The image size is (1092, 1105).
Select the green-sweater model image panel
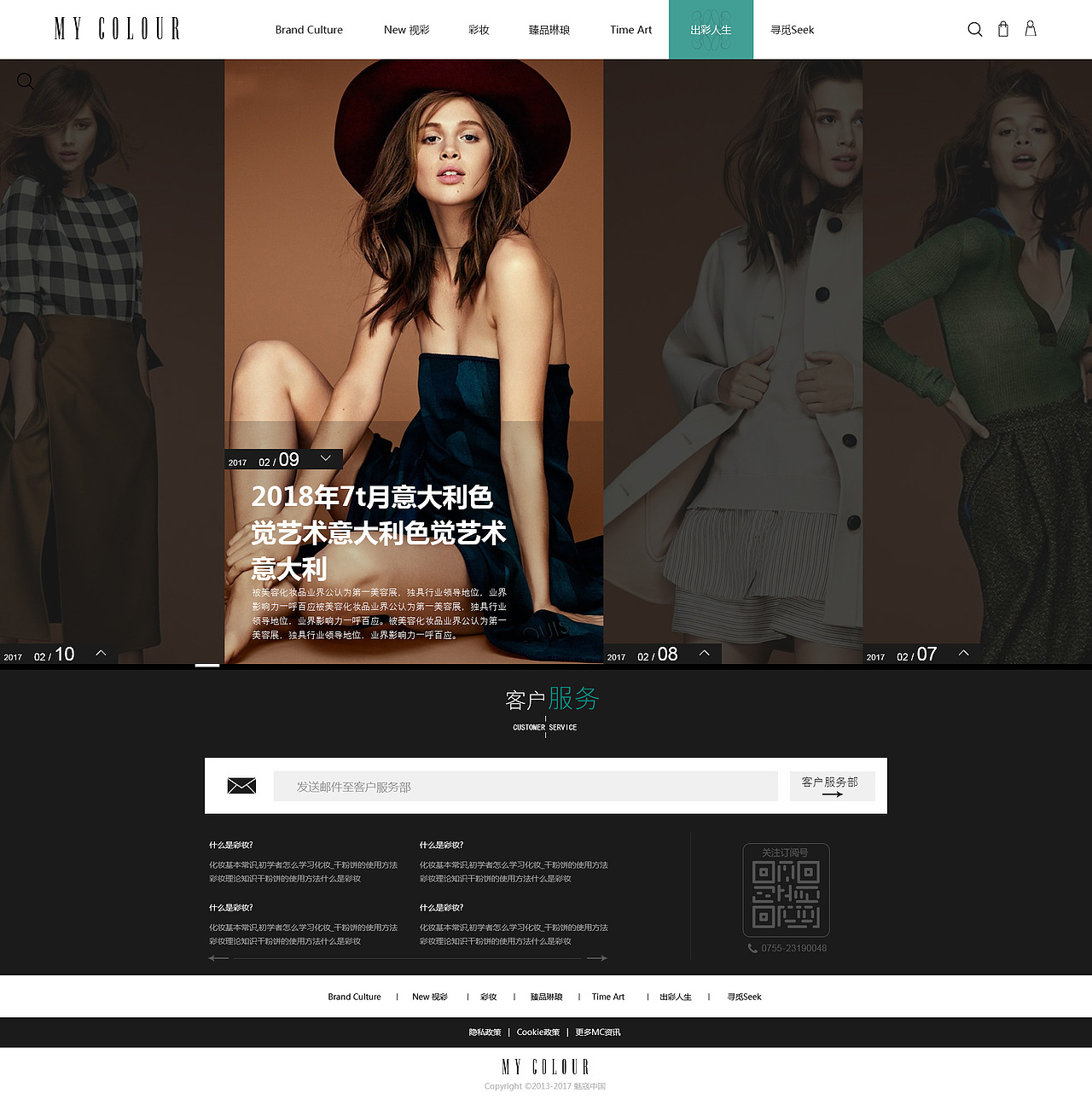[x=977, y=362]
